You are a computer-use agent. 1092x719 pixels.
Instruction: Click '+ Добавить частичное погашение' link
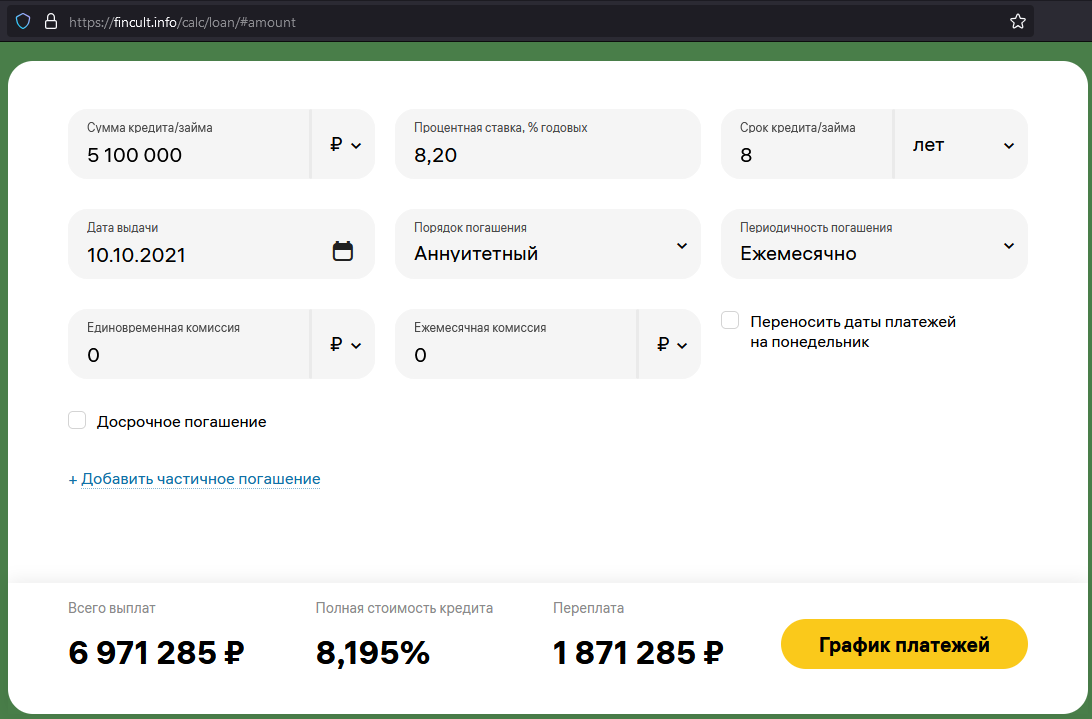click(x=194, y=479)
